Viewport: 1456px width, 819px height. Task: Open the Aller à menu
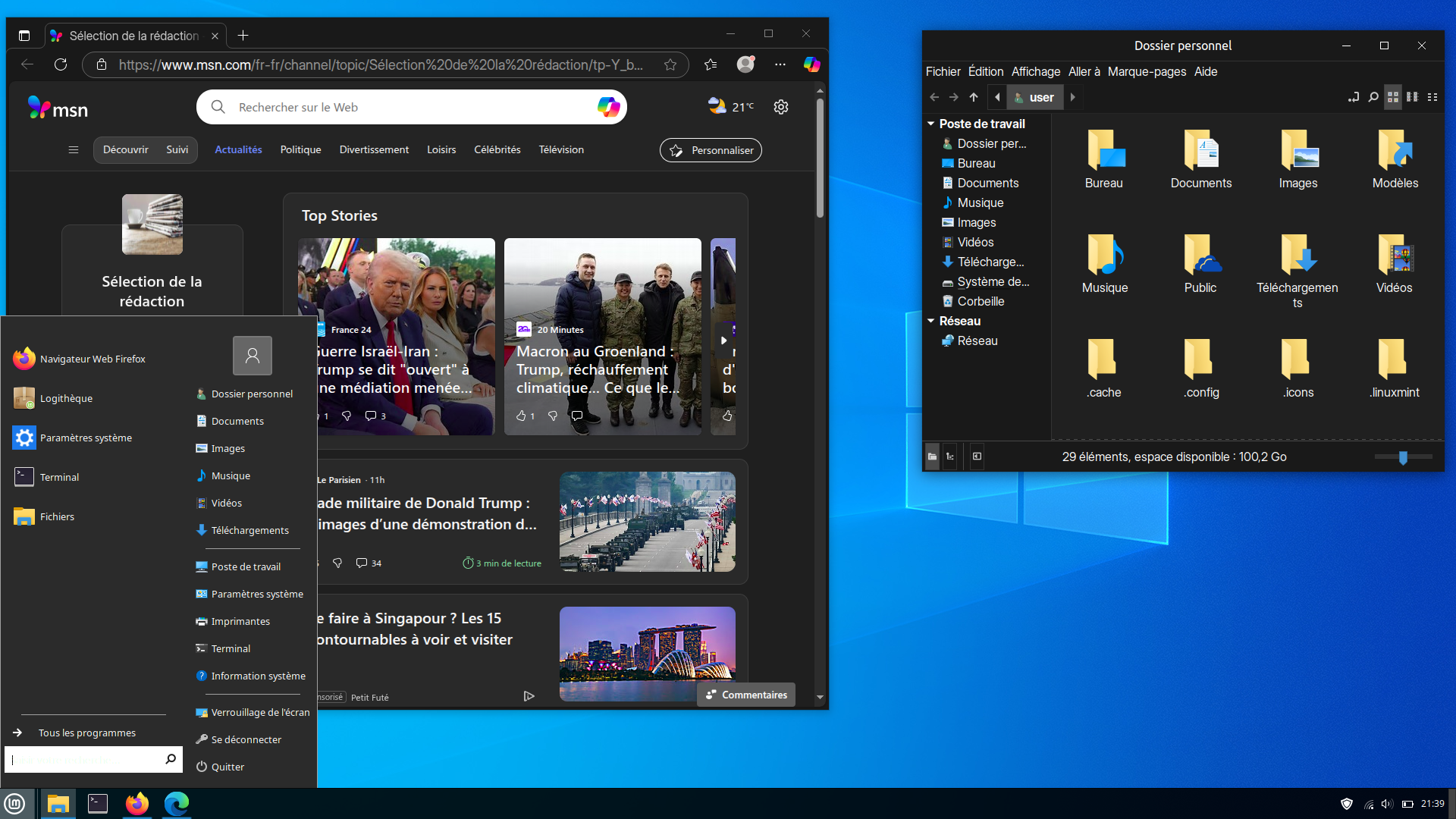(x=1084, y=71)
